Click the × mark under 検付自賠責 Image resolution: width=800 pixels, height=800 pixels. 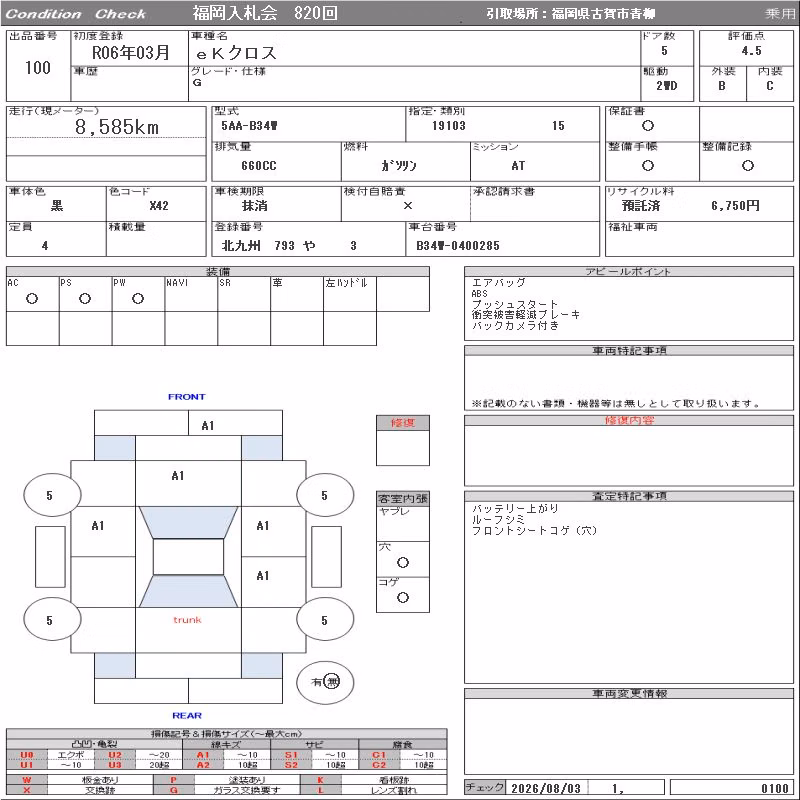tap(408, 206)
